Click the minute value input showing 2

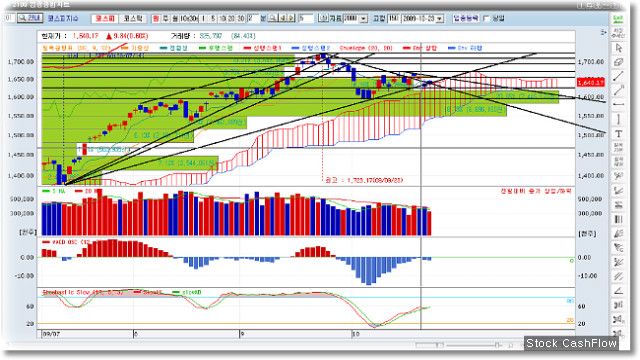point(253,18)
